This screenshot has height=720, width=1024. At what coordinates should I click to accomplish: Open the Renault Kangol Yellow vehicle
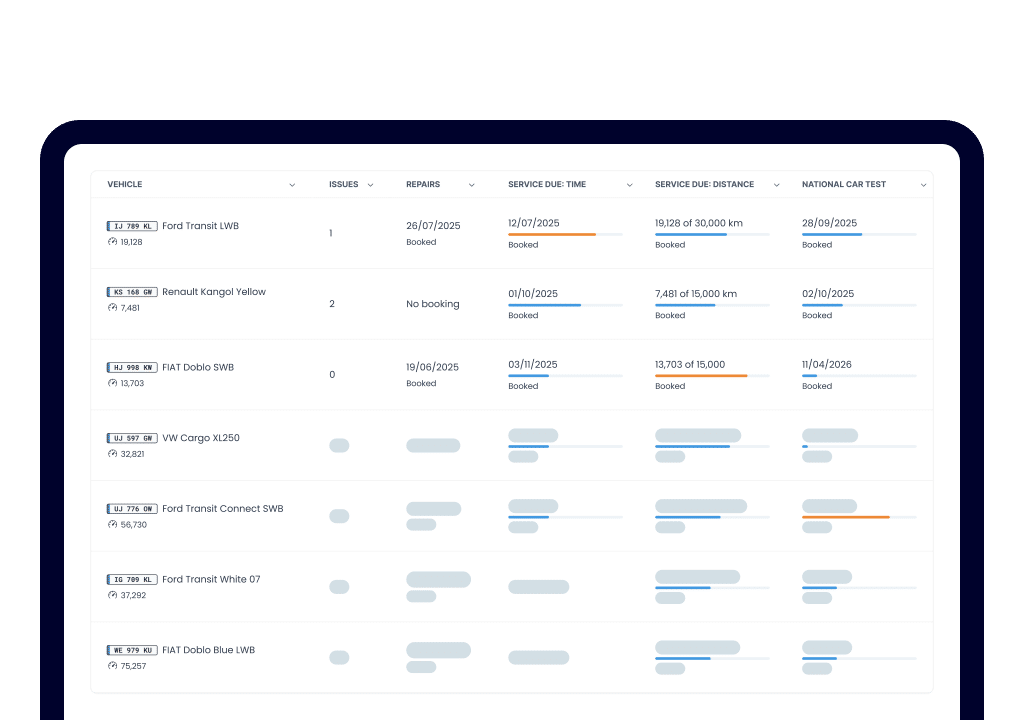point(214,292)
